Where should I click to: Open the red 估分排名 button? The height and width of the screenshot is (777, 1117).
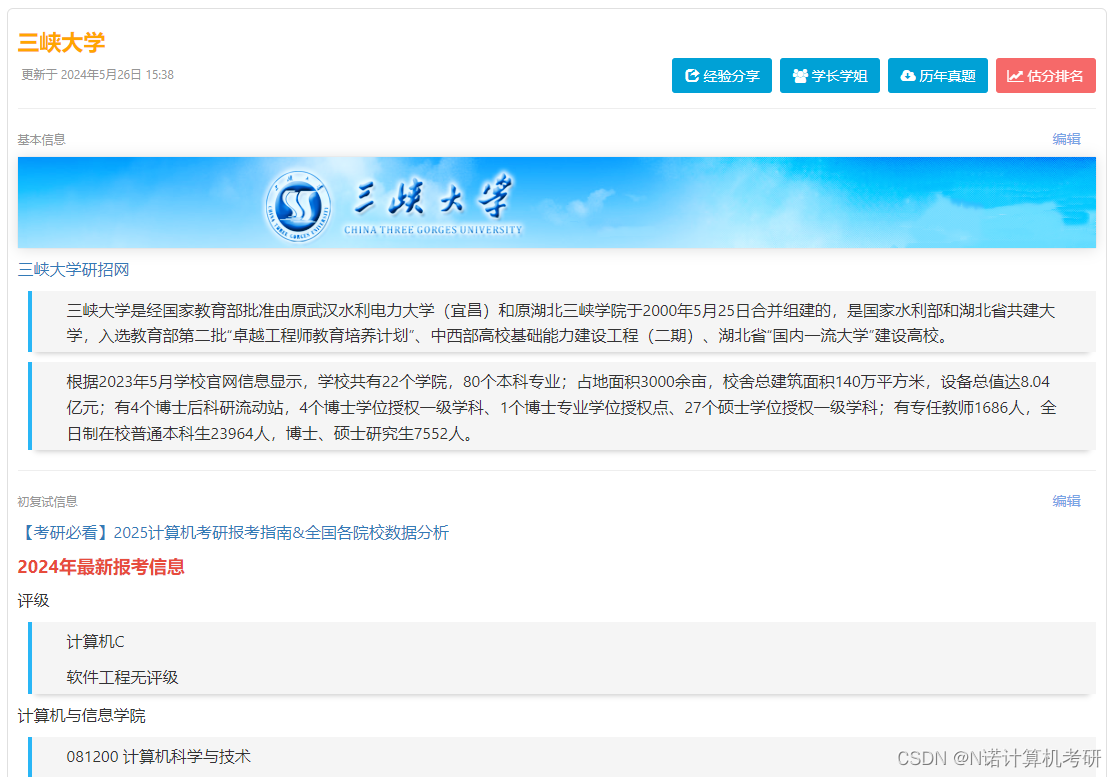click(1046, 75)
